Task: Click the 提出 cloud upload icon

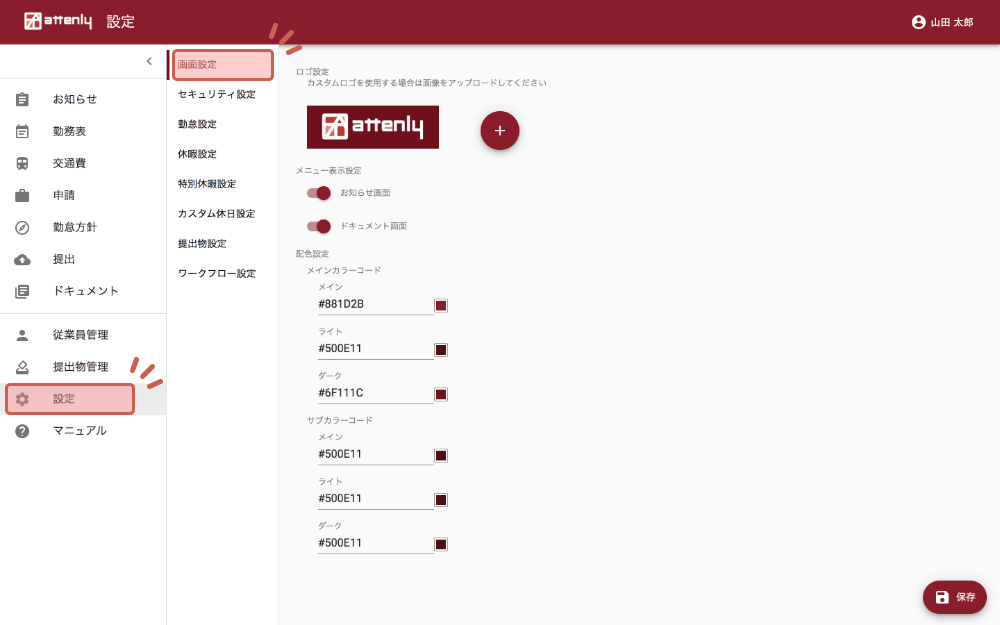Action: coord(22,259)
